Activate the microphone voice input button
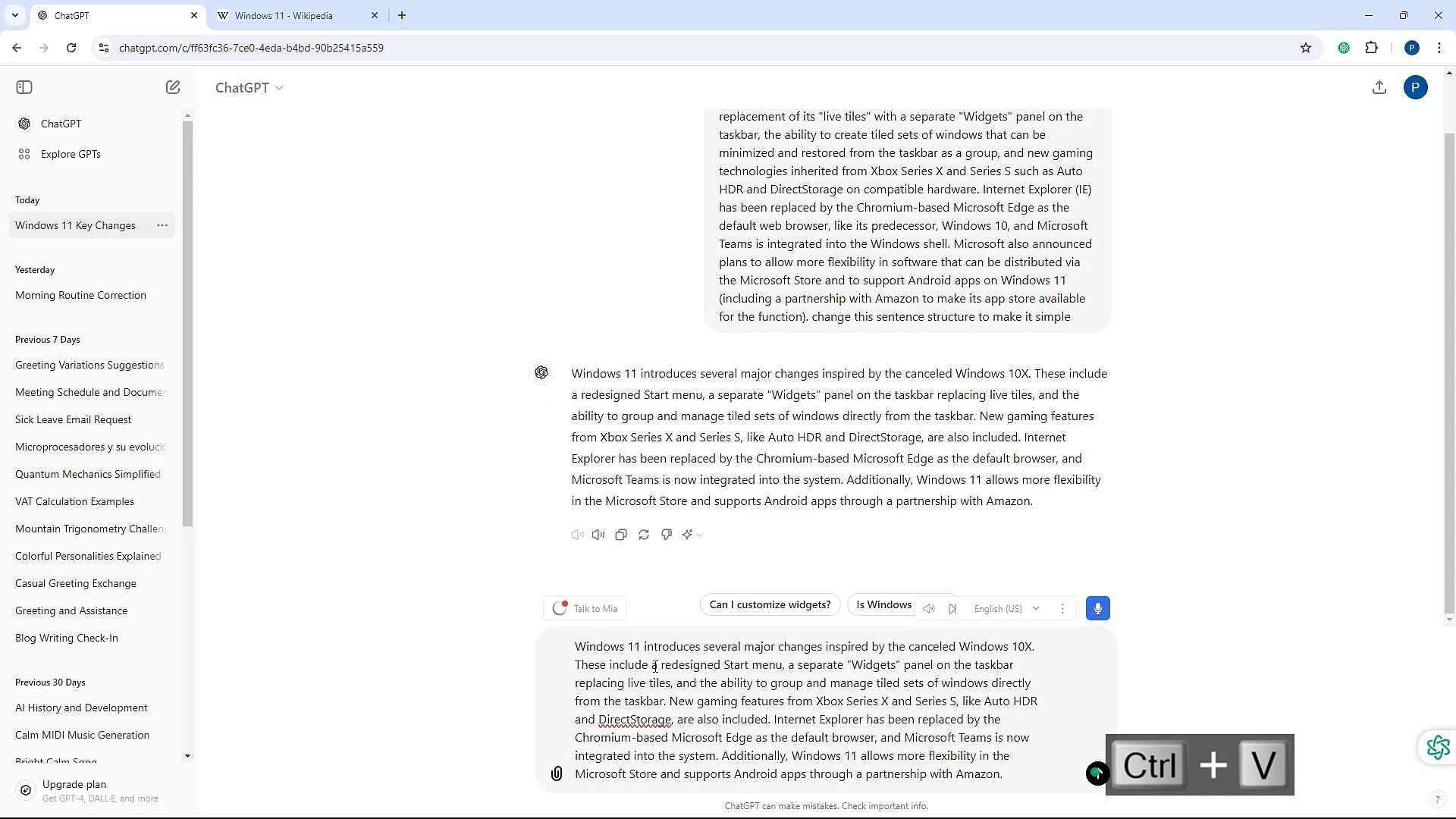 [x=1097, y=607]
